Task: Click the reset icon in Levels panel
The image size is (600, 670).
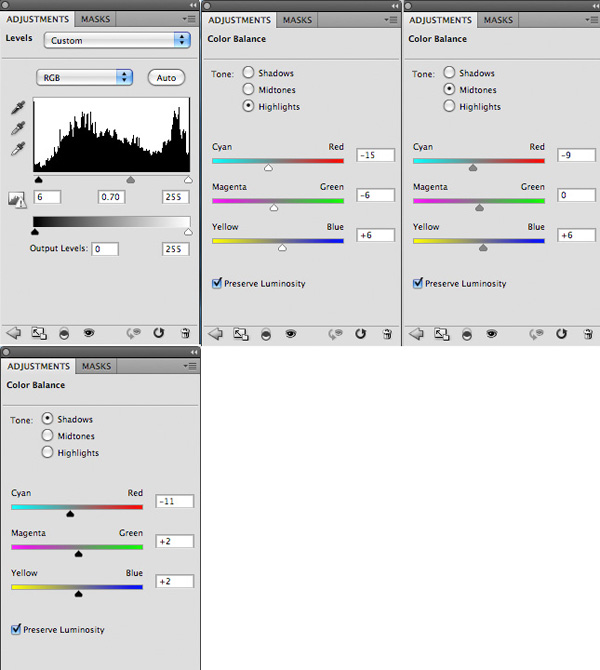Action: click(x=159, y=333)
